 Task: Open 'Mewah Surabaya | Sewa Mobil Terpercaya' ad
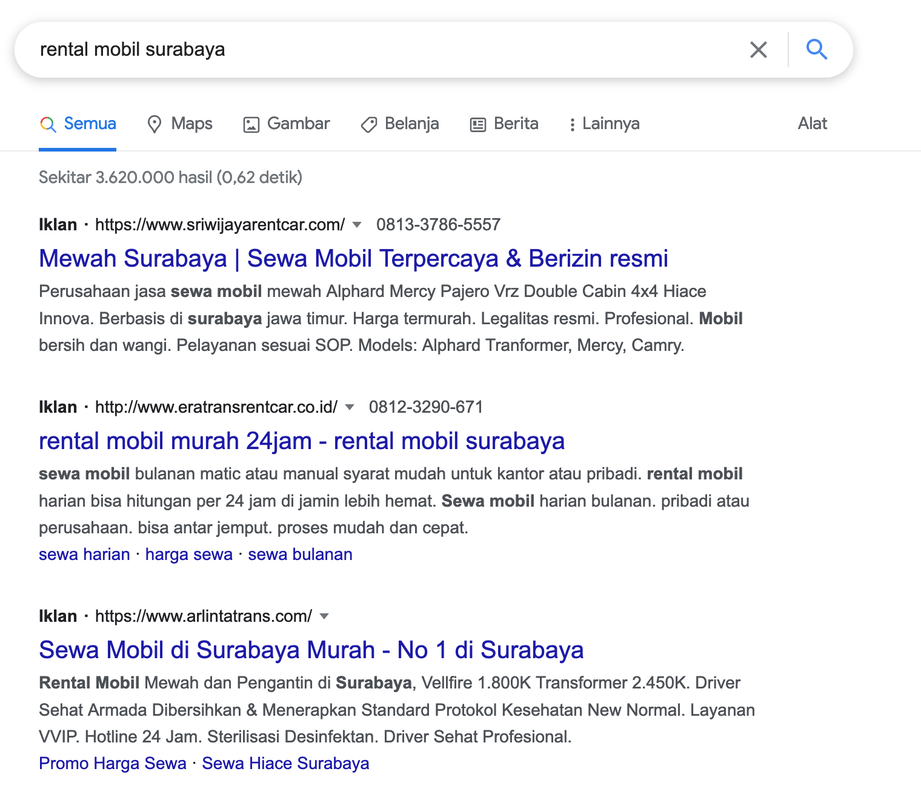click(353, 258)
